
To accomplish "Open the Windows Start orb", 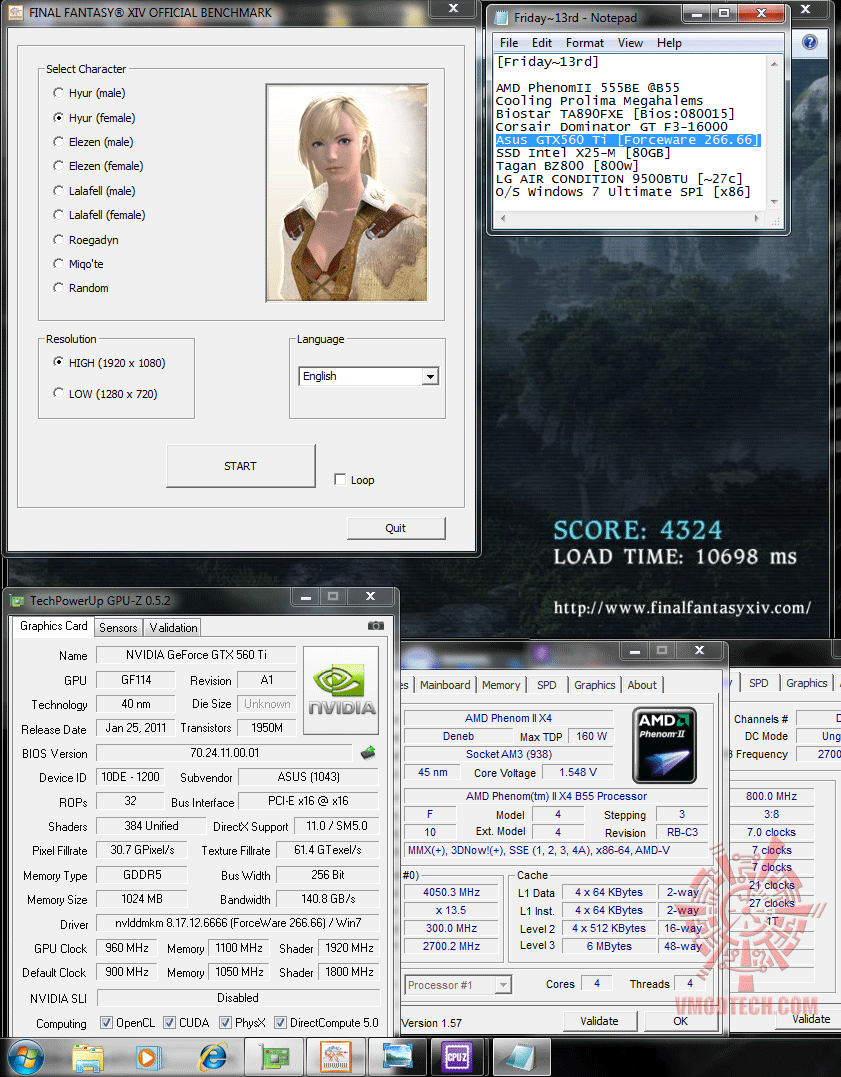I will point(25,1058).
